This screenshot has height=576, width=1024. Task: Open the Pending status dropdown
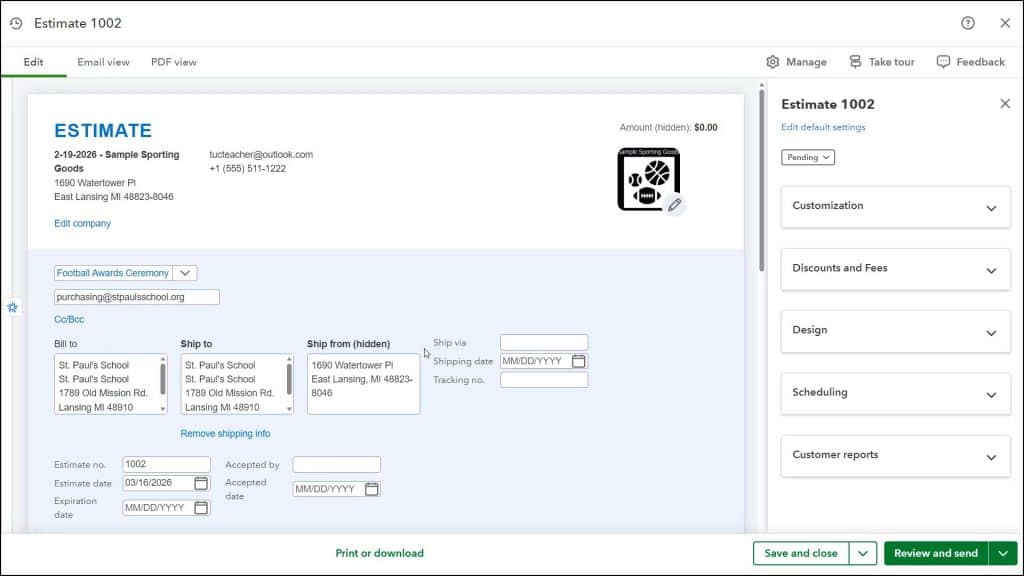(x=807, y=157)
